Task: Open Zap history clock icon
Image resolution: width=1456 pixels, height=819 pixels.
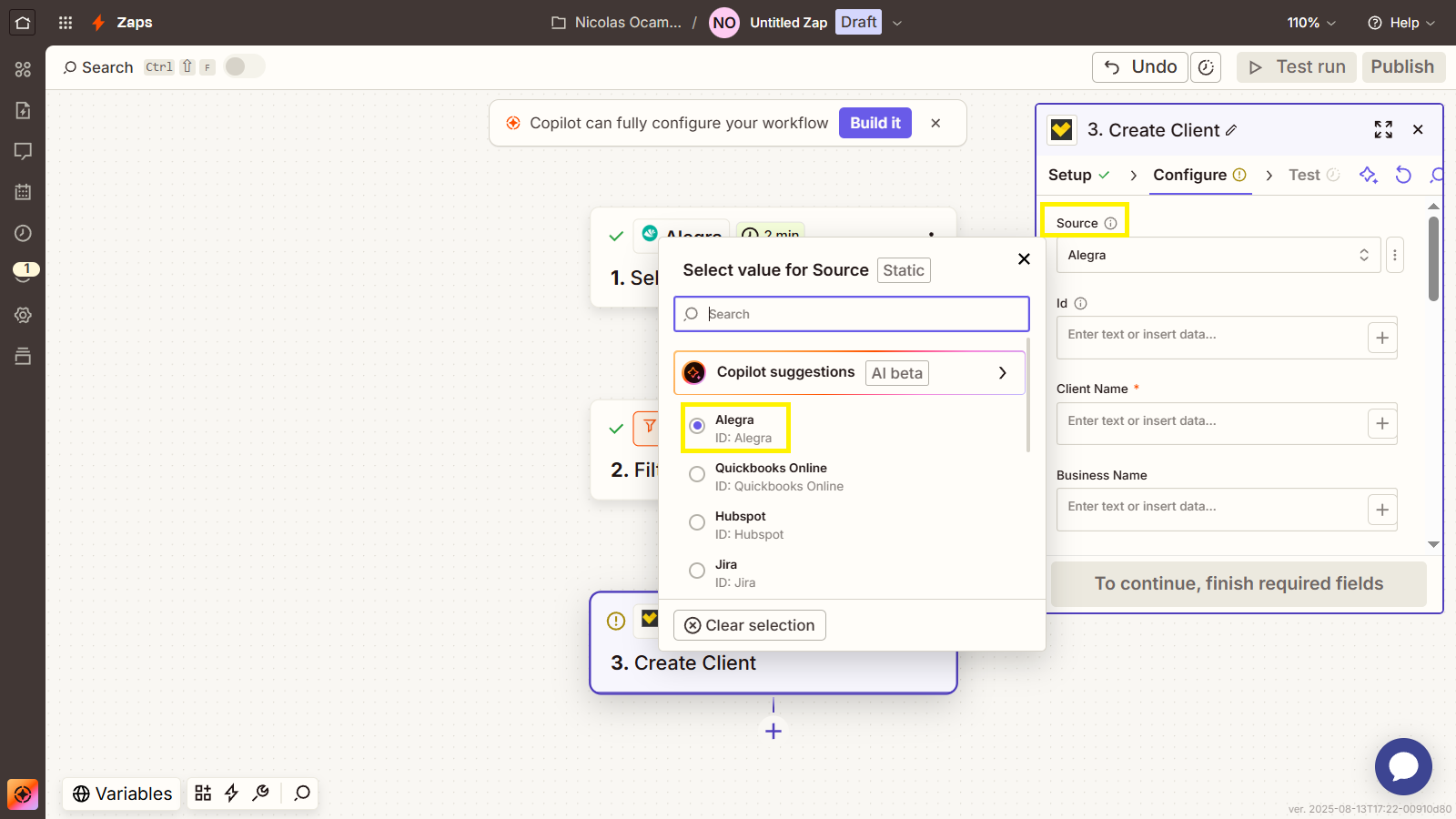Action: click(23, 233)
